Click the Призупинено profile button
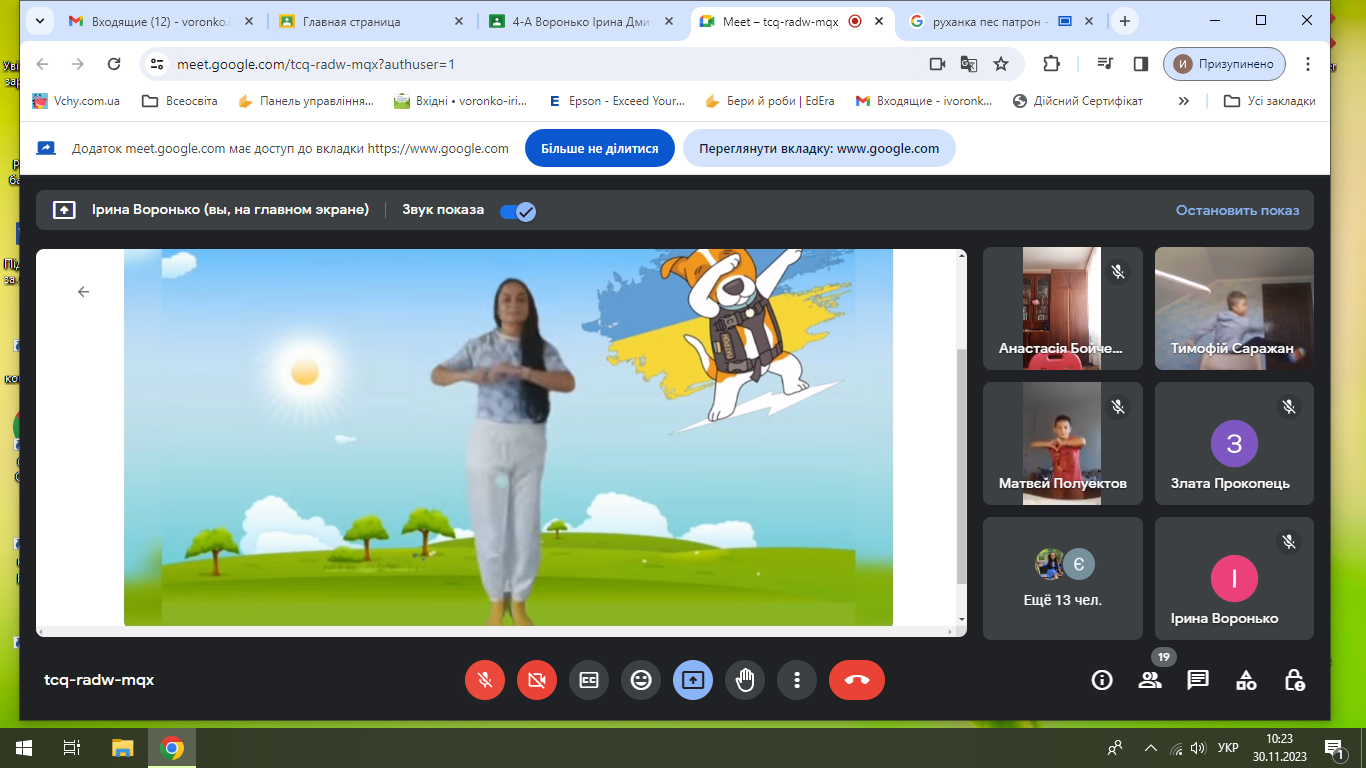This screenshot has width=1366, height=768. point(1225,64)
